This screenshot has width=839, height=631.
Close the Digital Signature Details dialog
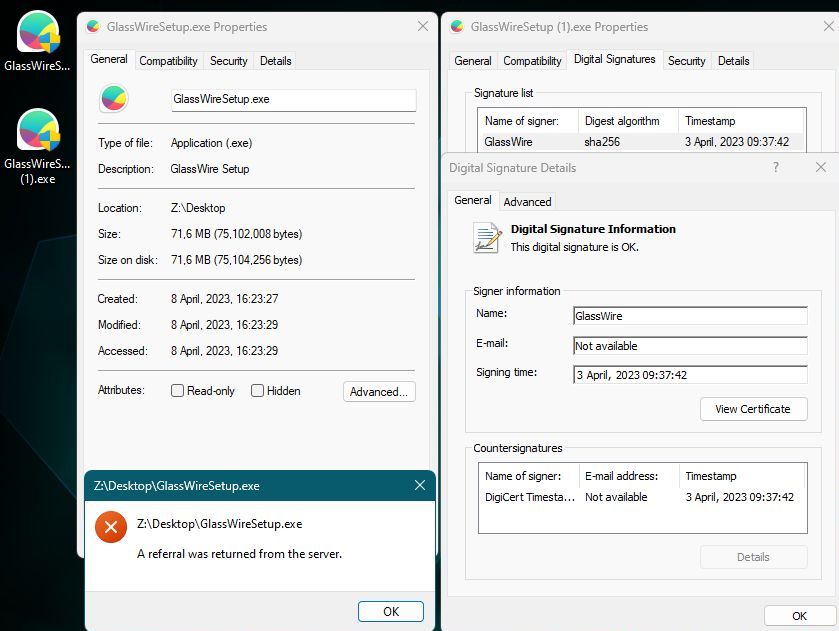[821, 168]
